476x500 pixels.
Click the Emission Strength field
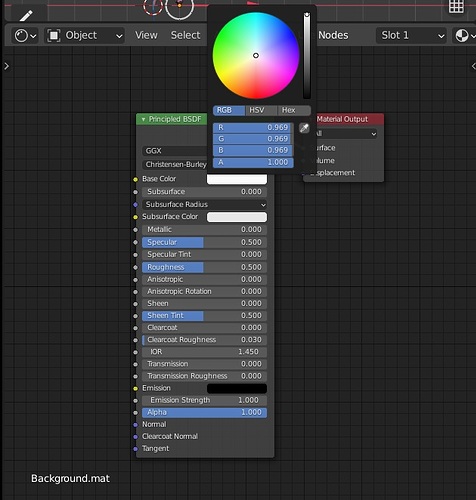click(204, 400)
